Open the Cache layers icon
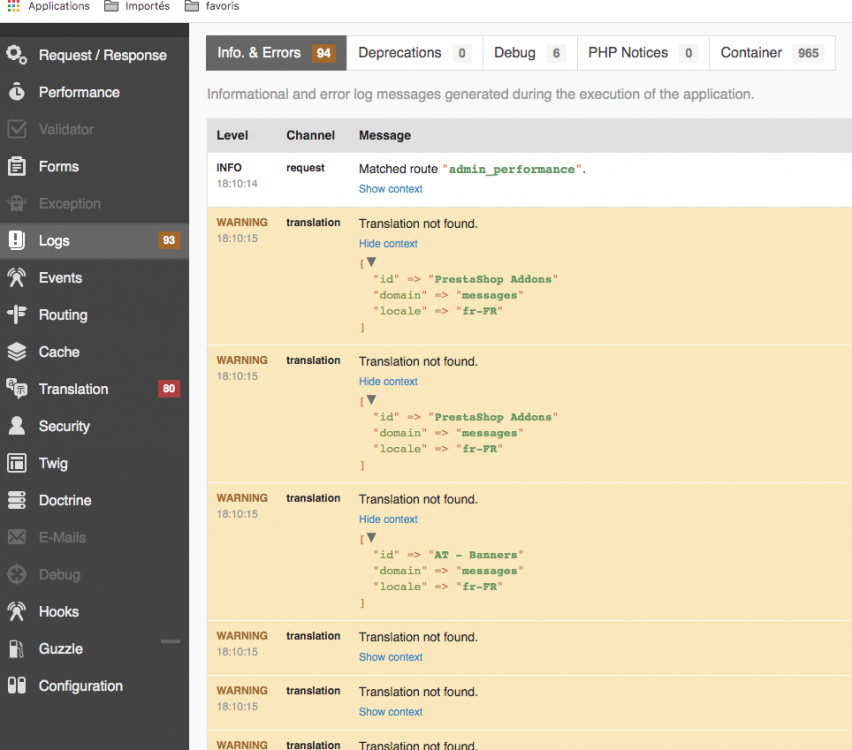The height and width of the screenshot is (750, 852). (17, 352)
